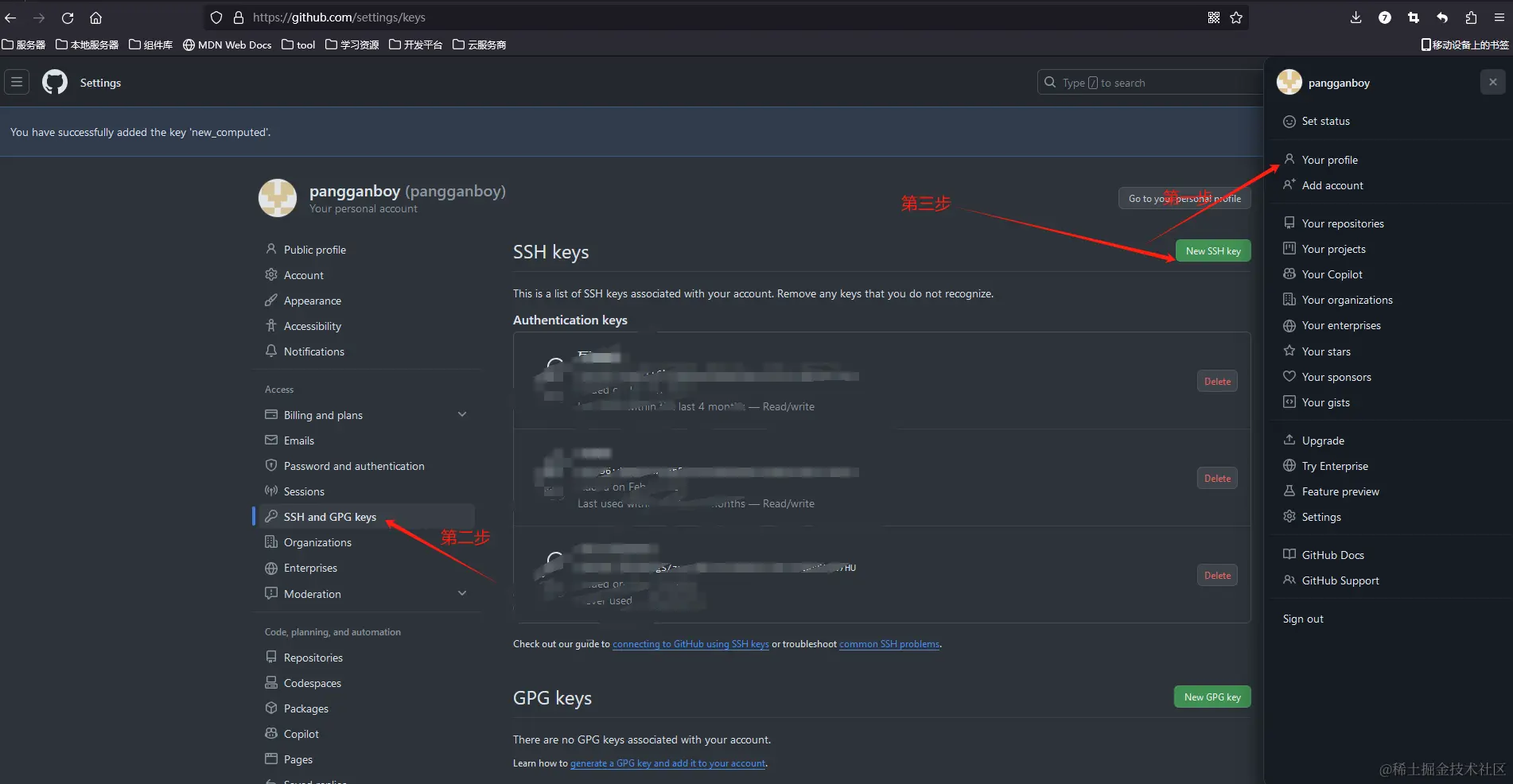Open Accessibility settings
The height and width of the screenshot is (784, 1513).
pos(313,326)
